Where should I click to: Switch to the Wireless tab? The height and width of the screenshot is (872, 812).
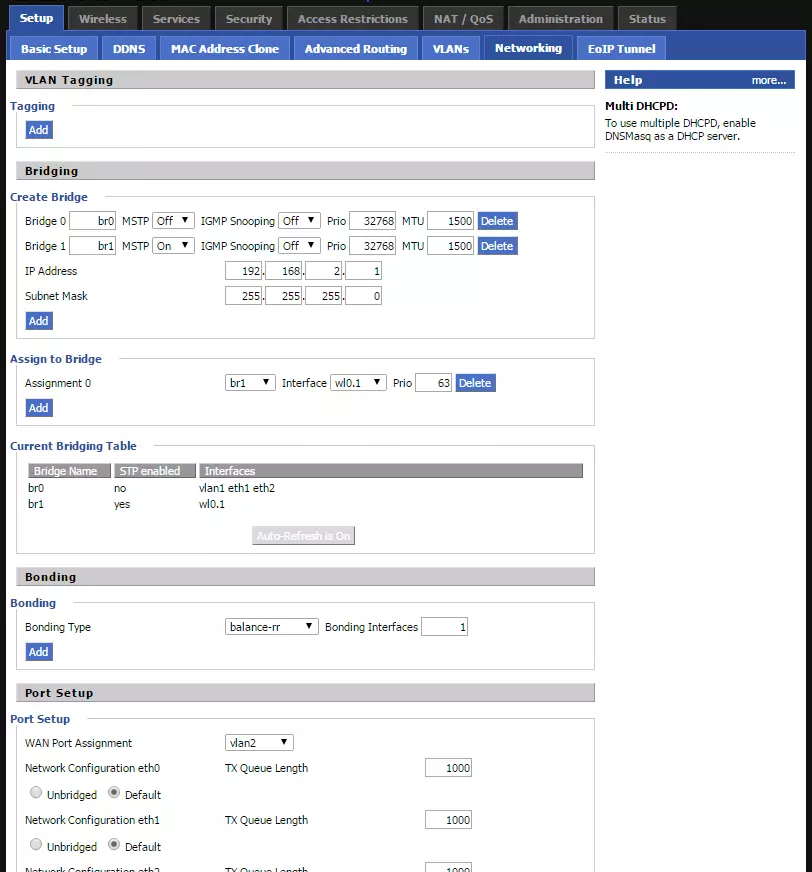[103, 17]
